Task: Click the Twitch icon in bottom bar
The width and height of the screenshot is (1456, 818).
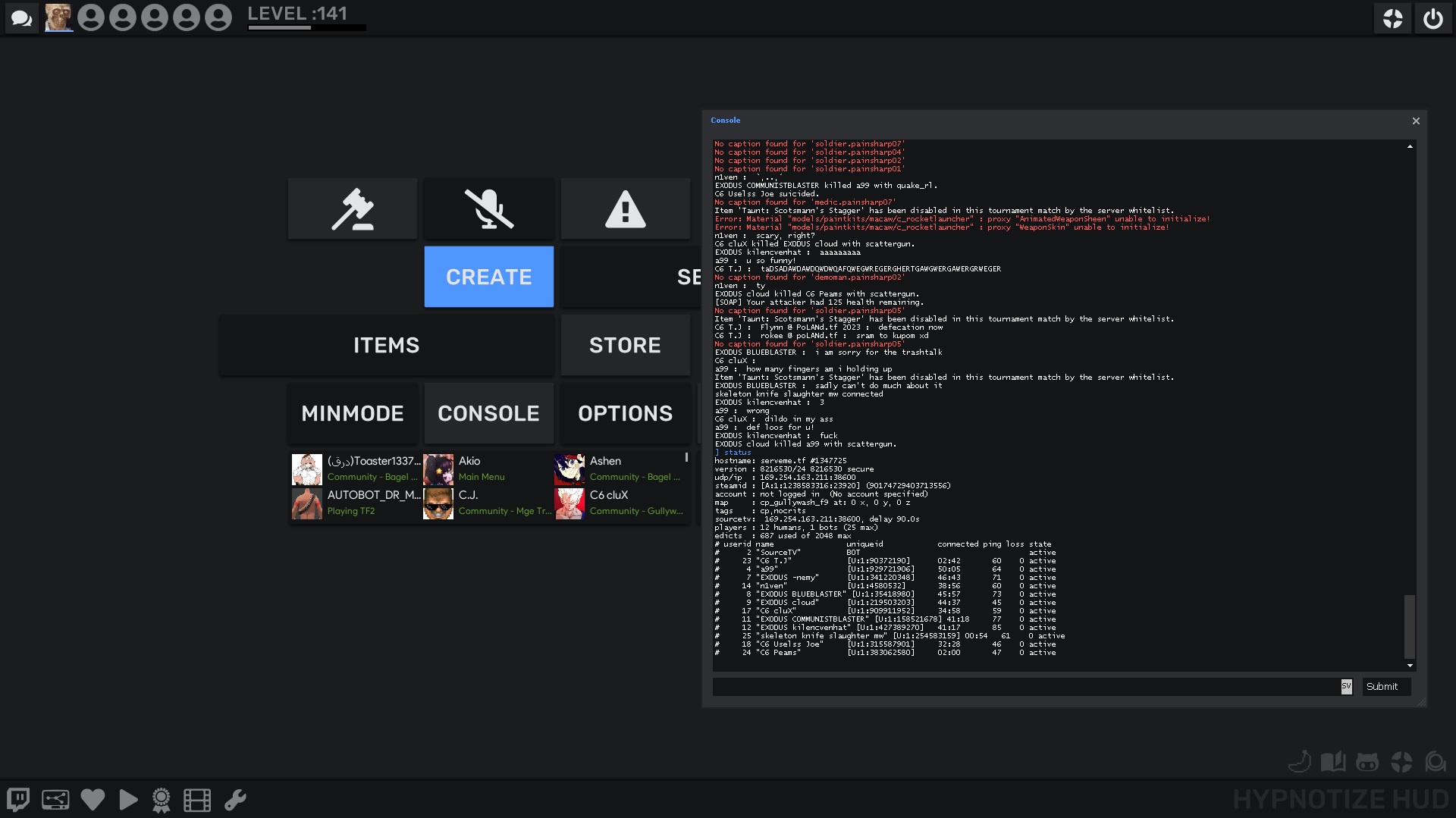Action: tap(18, 799)
